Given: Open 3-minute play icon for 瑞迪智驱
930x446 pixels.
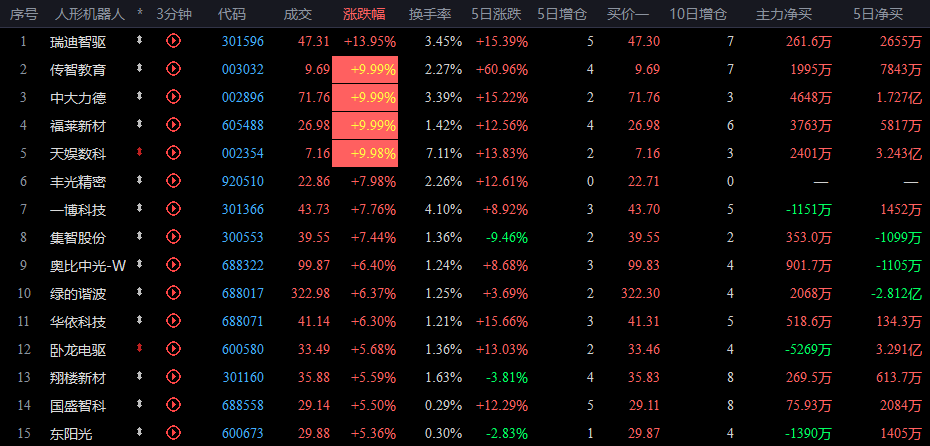Looking at the screenshot, I should [x=173, y=41].
